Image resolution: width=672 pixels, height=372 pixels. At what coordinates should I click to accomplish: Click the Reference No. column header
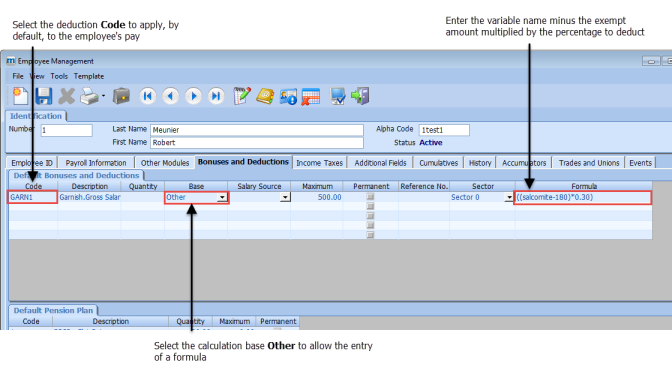[424, 186]
